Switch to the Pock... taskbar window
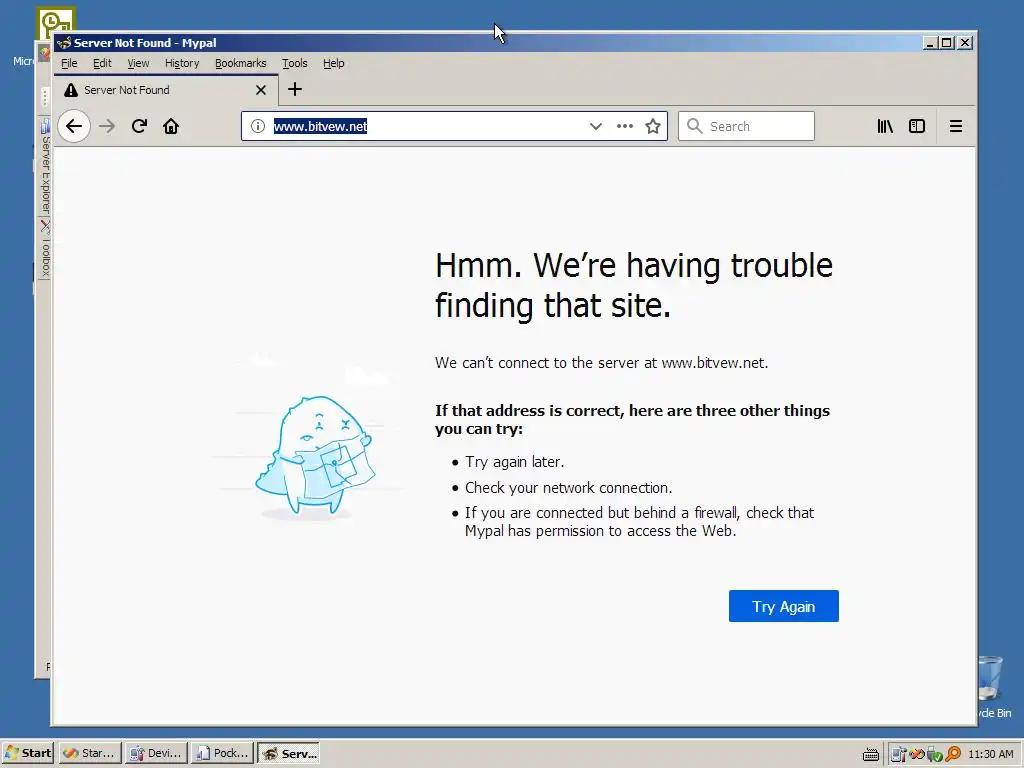Screen dimensions: 1024x768 [x=222, y=753]
